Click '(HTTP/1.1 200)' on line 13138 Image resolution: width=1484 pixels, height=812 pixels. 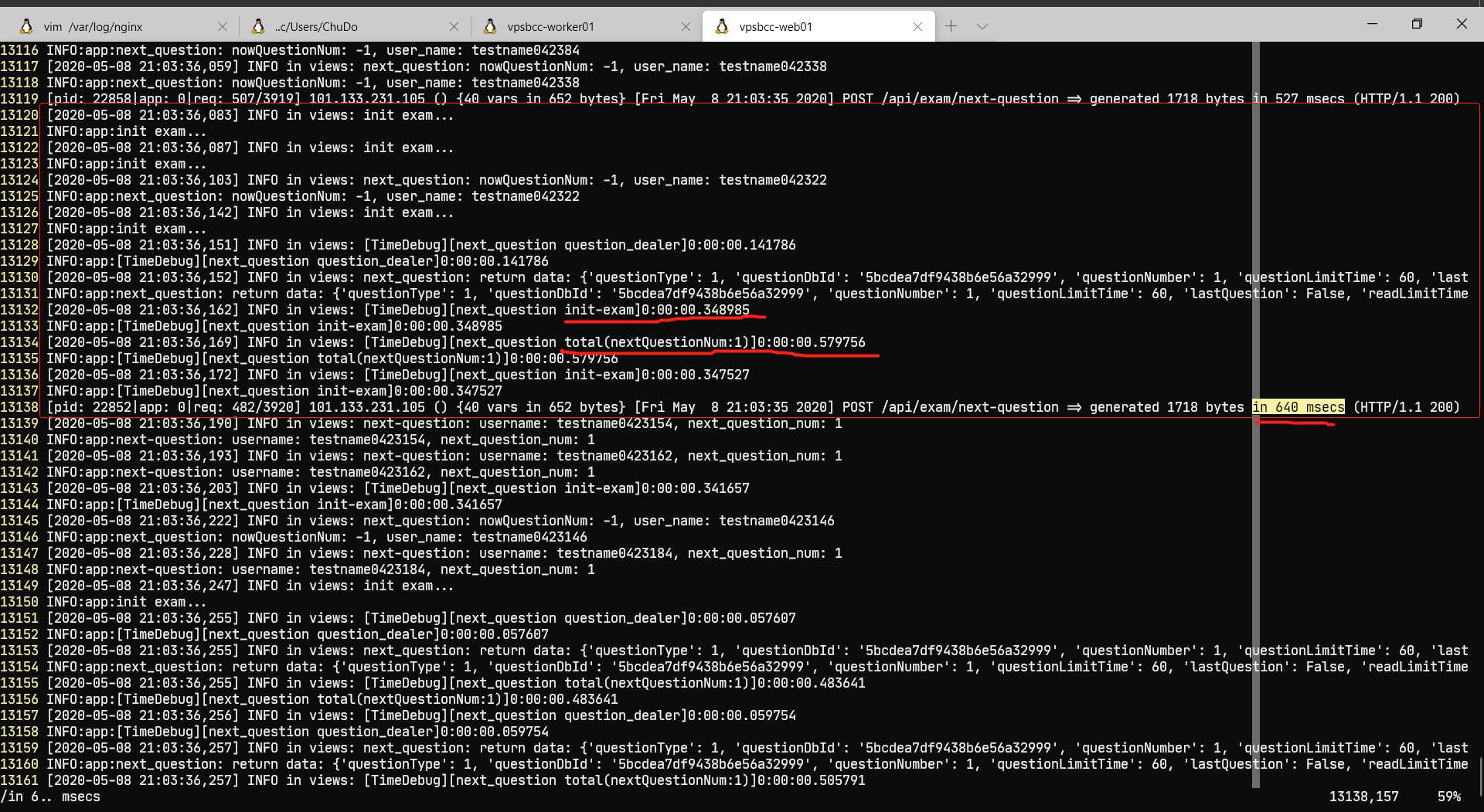pos(1407,407)
